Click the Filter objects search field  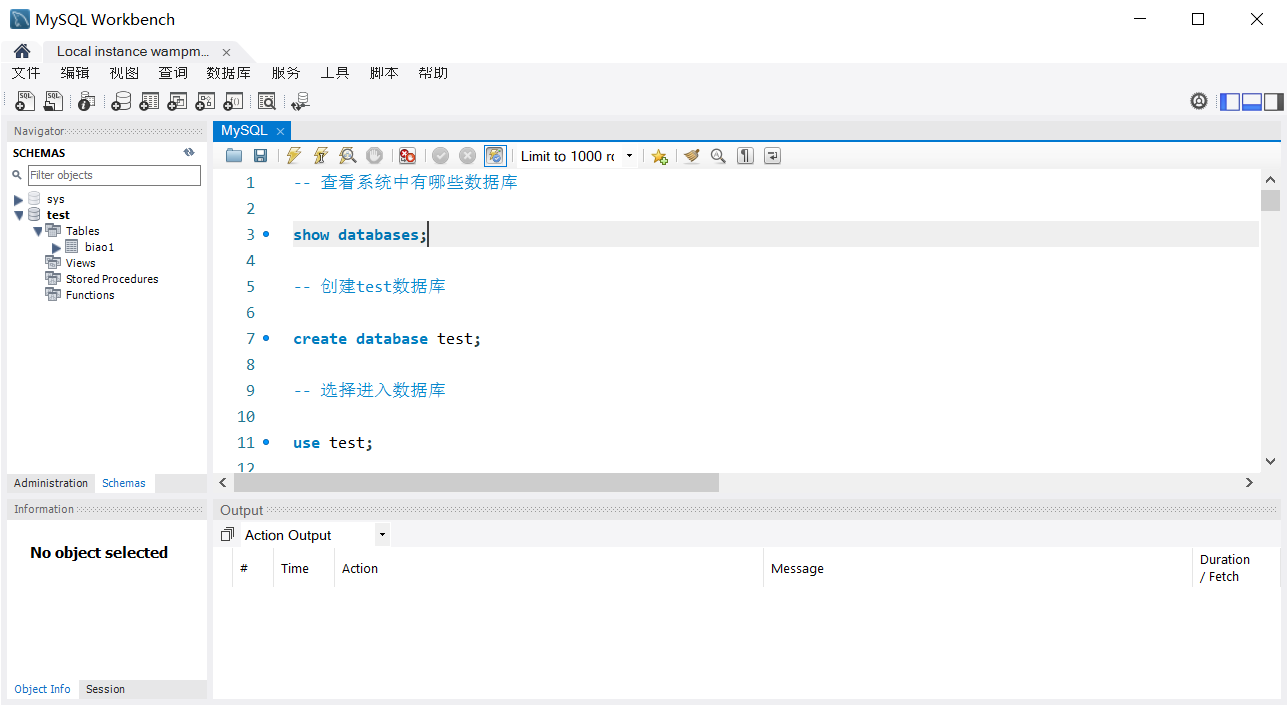[x=114, y=175]
